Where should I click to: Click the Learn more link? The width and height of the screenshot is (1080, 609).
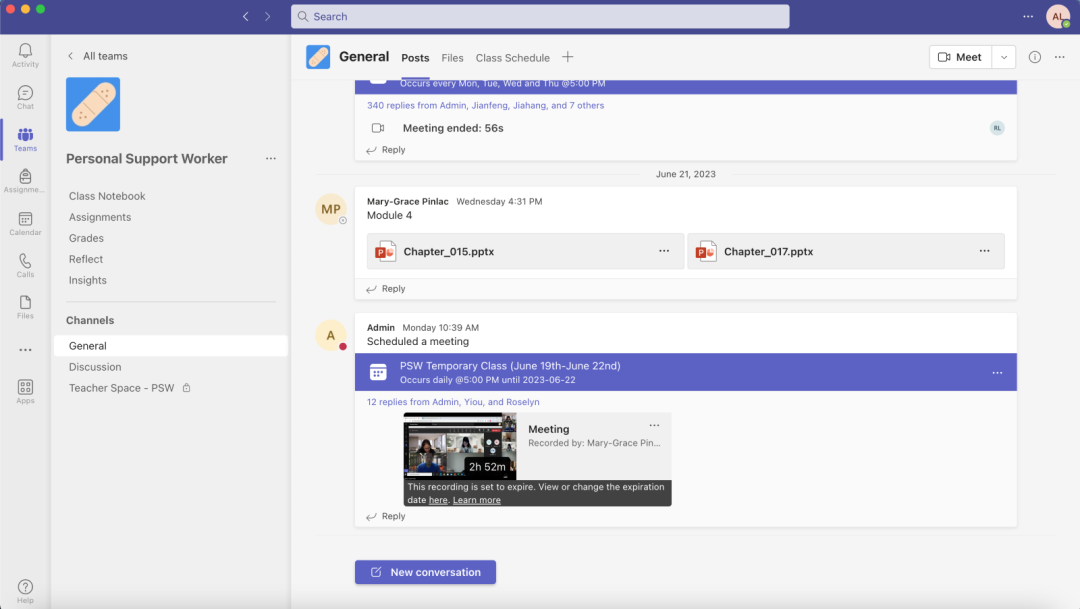click(477, 500)
